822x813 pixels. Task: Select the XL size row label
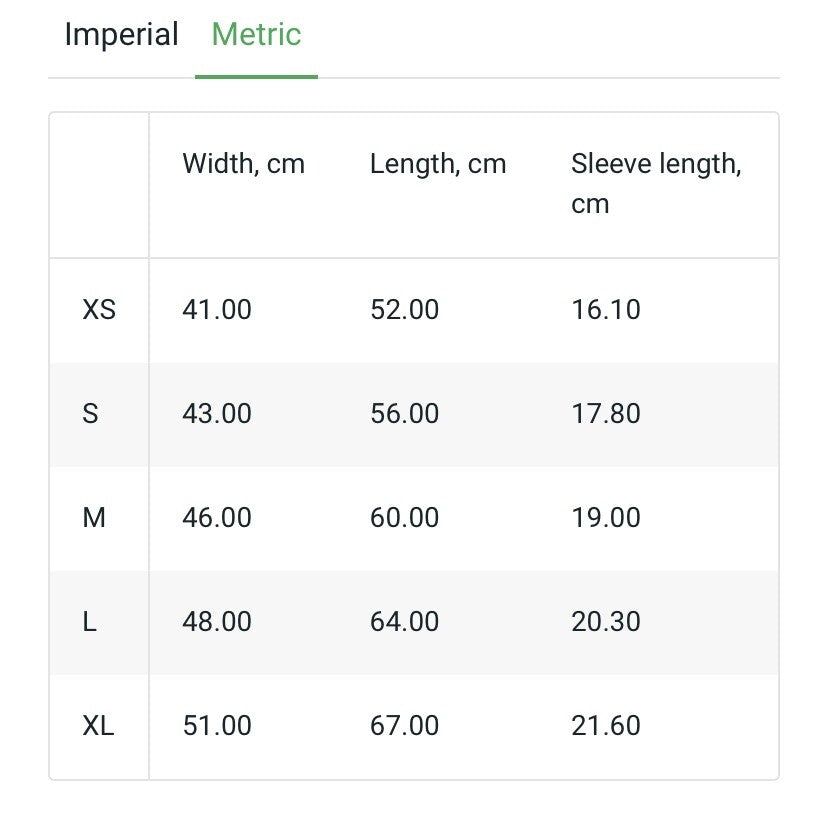pyautogui.click(x=98, y=726)
